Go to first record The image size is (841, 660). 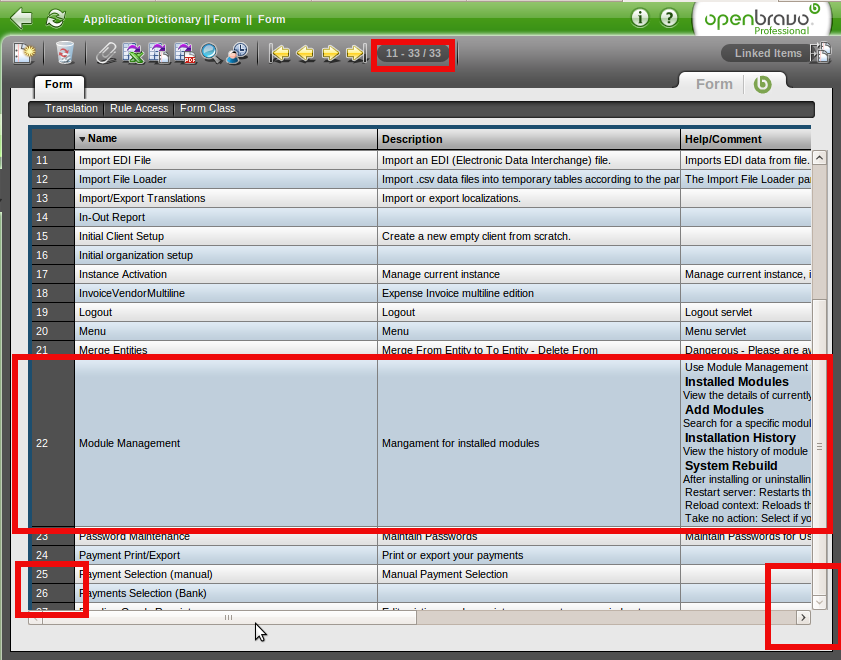(x=280, y=53)
